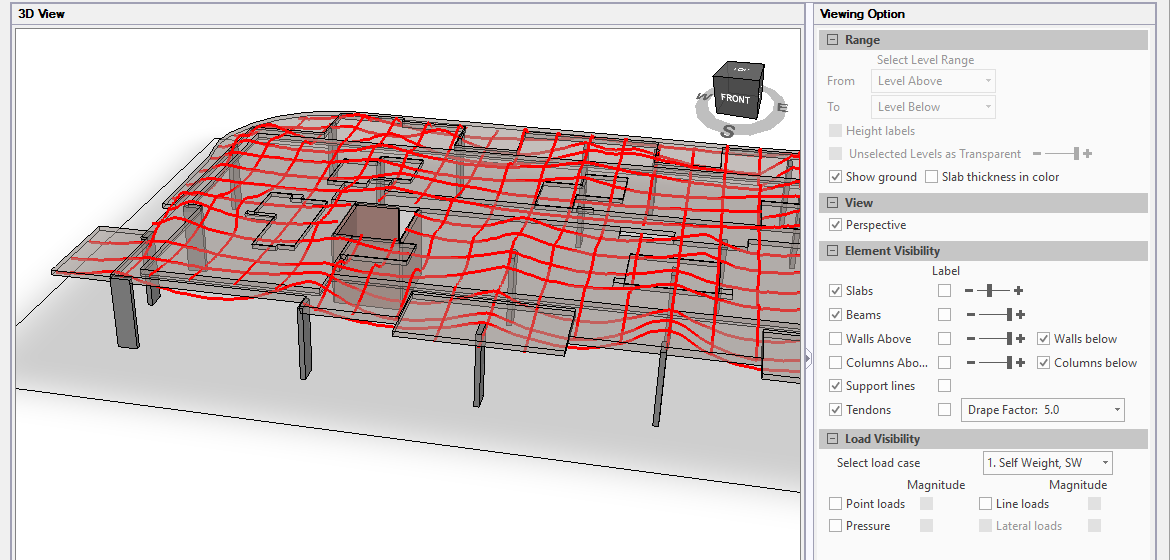Enable Slab thickness in color

click(x=932, y=177)
